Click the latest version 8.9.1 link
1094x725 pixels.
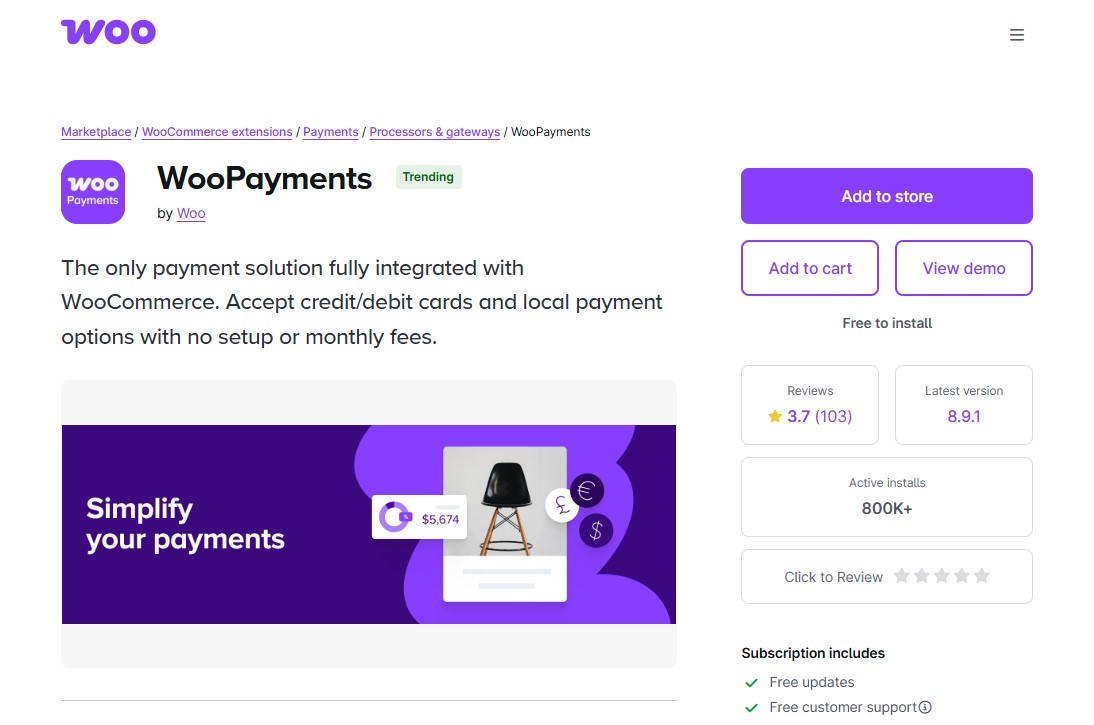963,416
